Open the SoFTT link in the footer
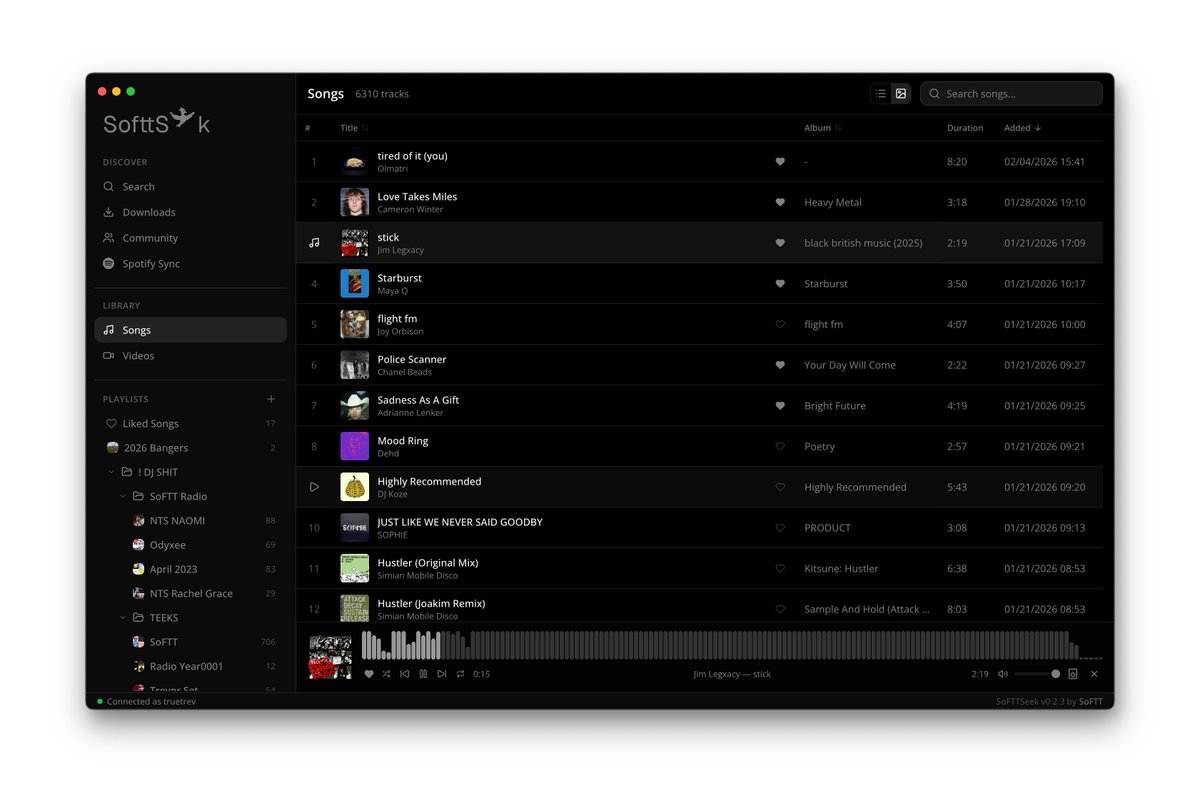Viewport: 1200px width, 808px height. coord(1090,702)
